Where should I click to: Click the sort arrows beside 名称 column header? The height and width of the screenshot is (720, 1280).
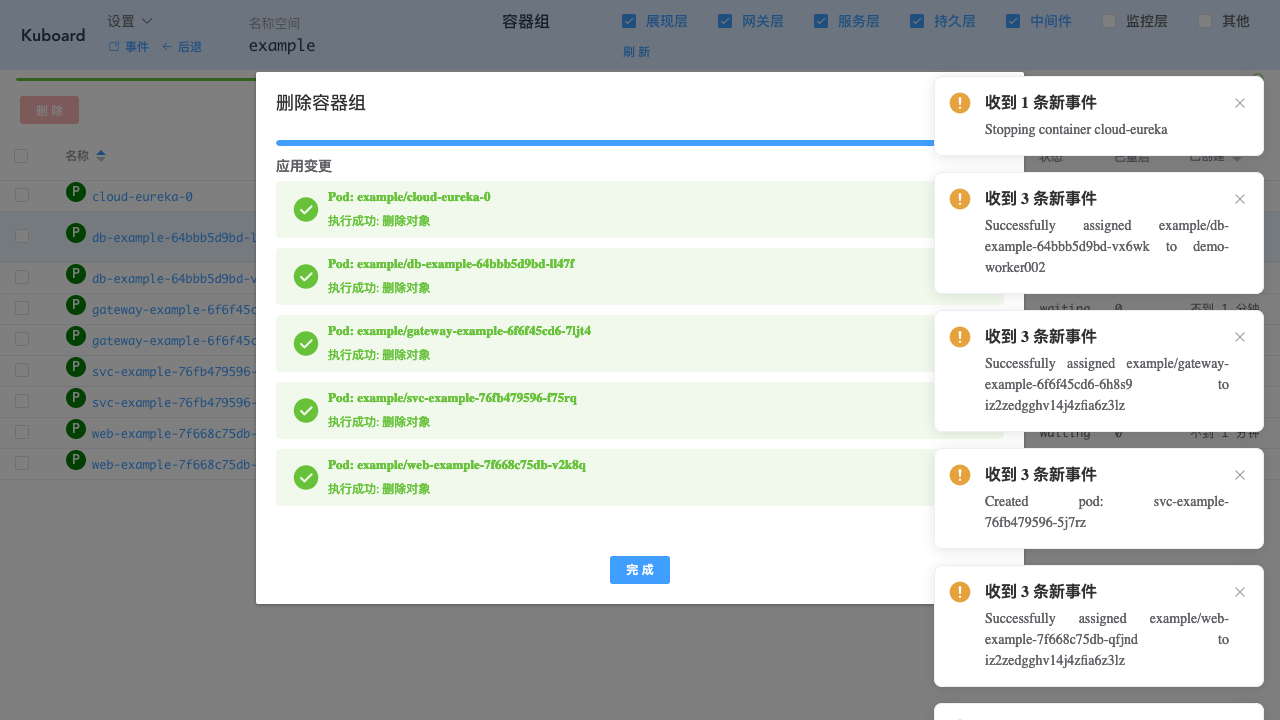pos(103,156)
